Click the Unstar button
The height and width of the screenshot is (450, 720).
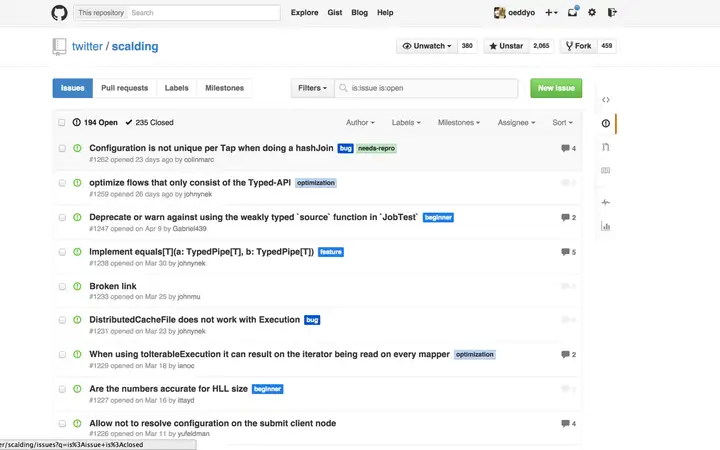point(506,46)
